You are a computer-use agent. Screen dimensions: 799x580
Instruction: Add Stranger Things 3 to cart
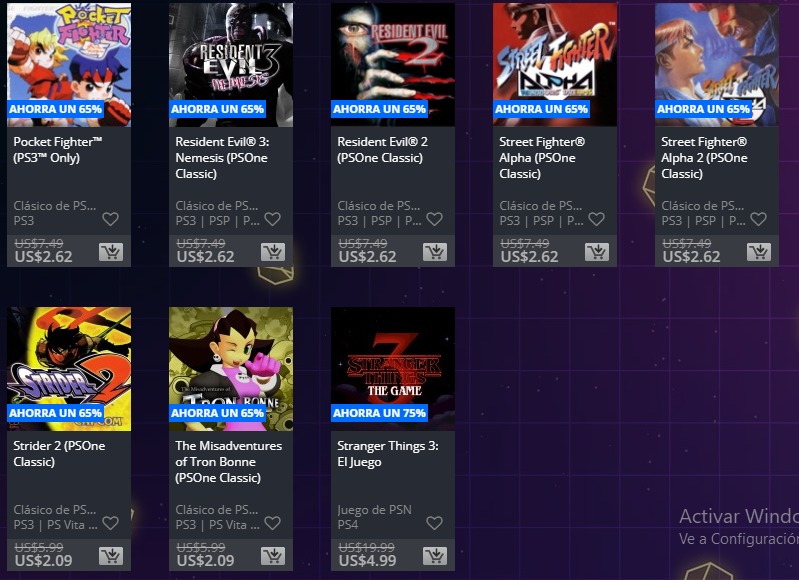pos(435,556)
